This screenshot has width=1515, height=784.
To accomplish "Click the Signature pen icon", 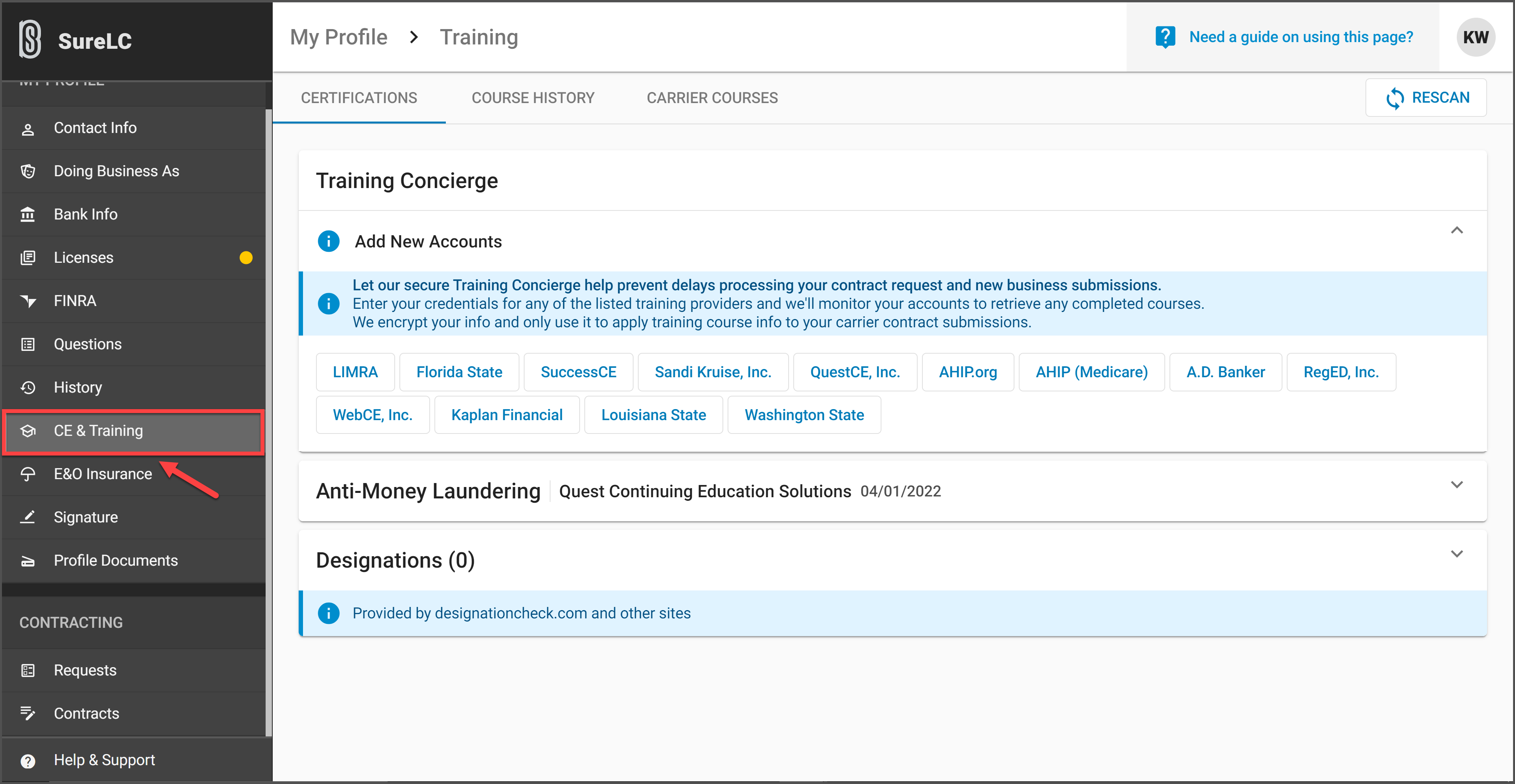I will 28,517.
